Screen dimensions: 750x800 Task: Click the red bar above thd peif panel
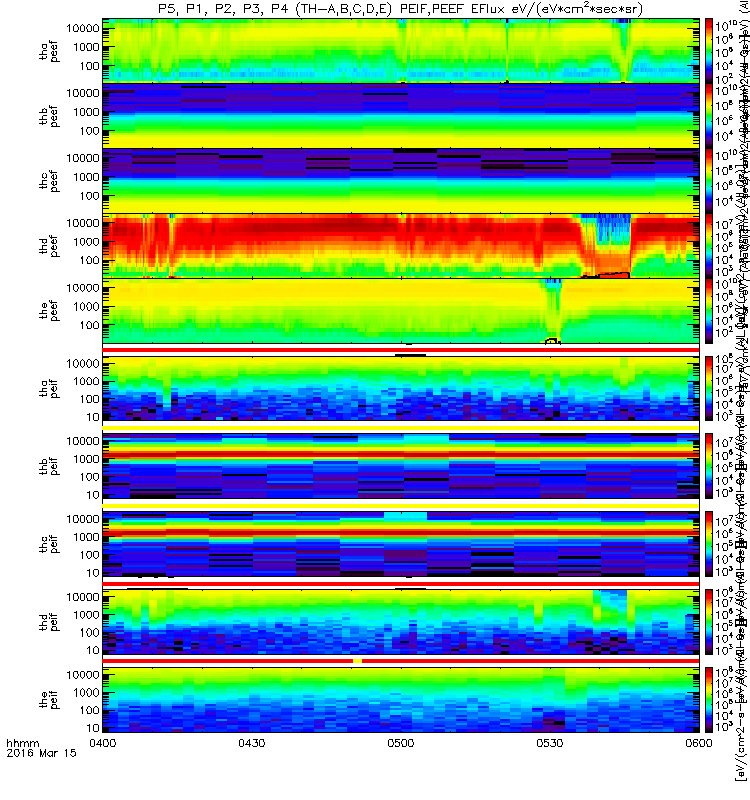(401, 583)
